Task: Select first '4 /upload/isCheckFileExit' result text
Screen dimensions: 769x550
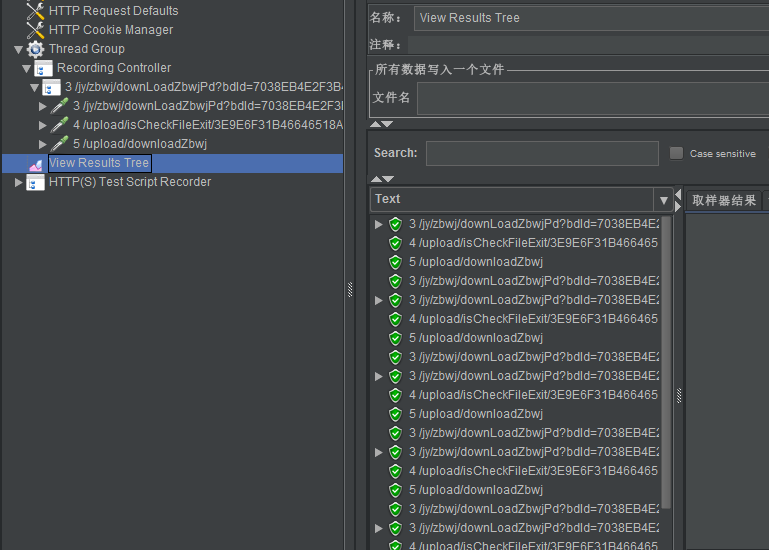Action: [534, 243]
